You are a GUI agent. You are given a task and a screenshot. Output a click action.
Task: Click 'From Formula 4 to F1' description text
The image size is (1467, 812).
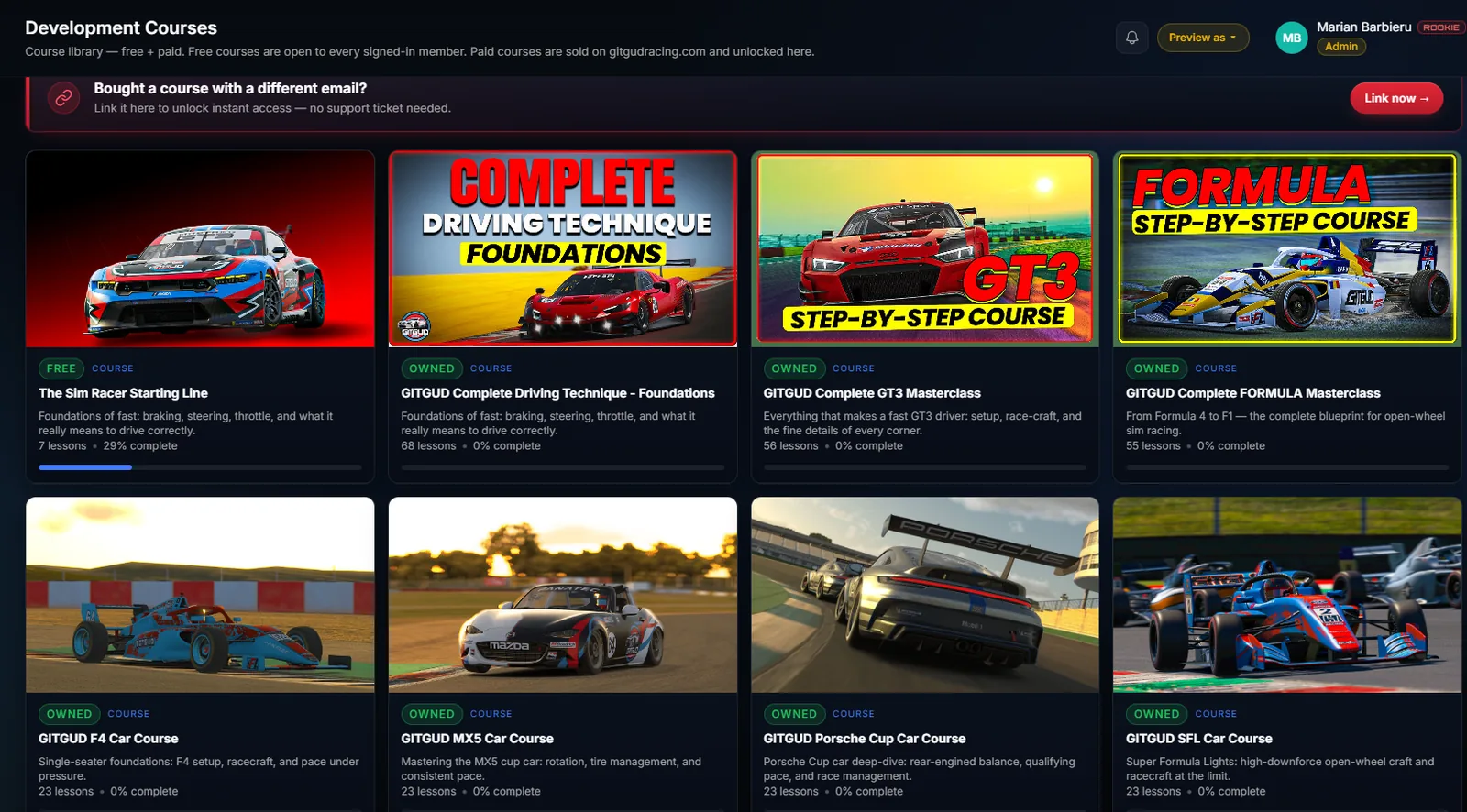(x=1285, y=423)
